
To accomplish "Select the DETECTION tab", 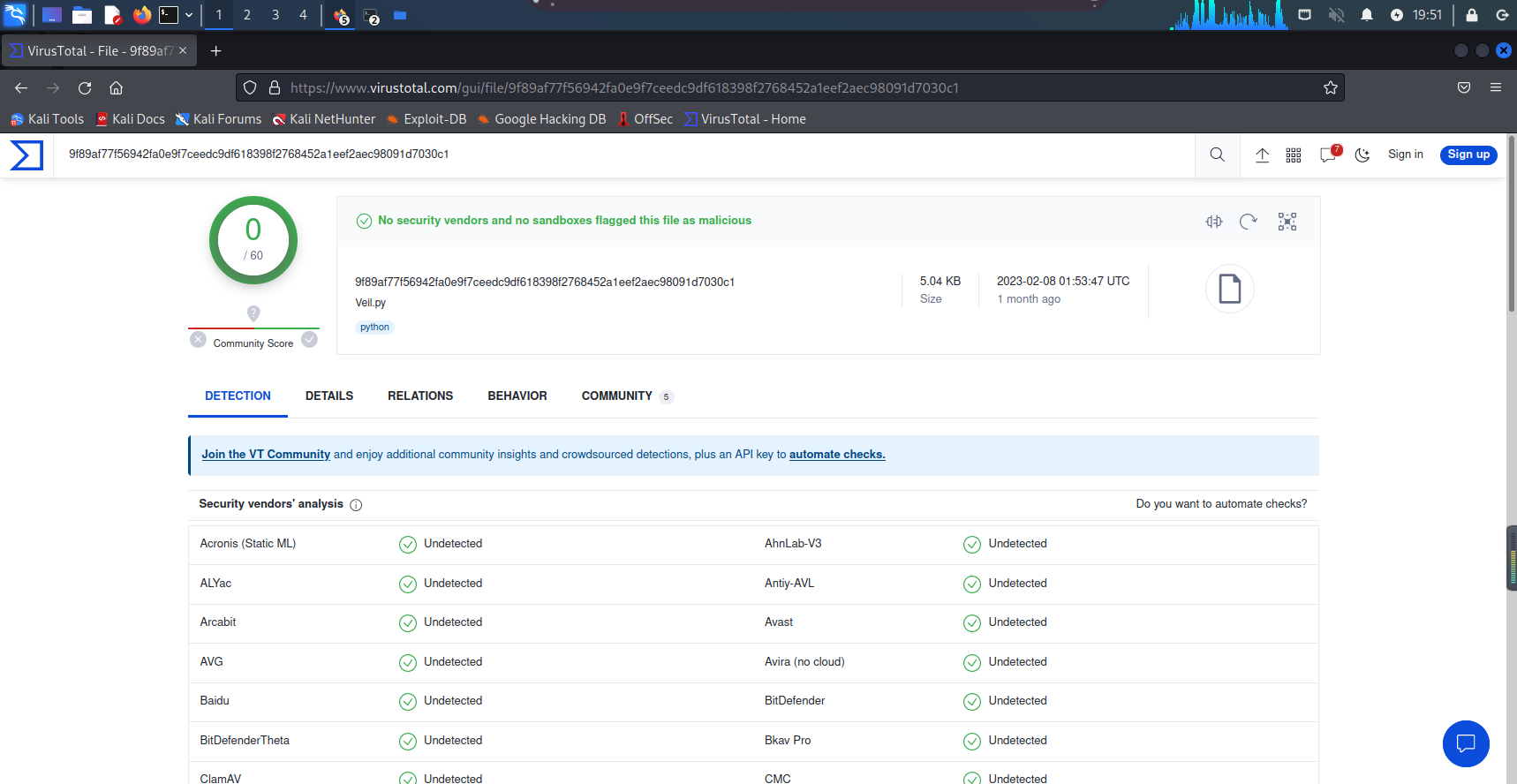I will click(x=238, y=396).
